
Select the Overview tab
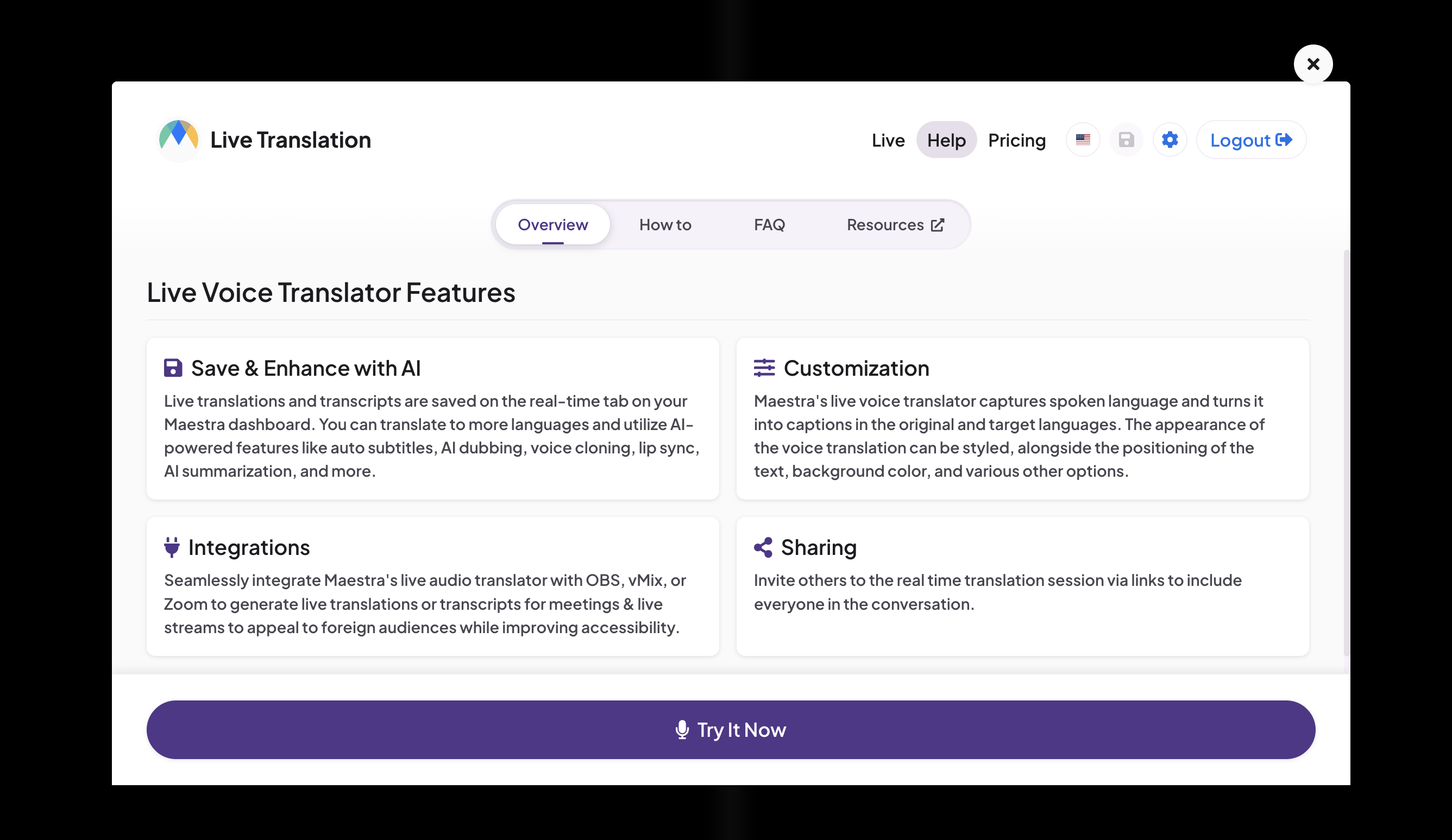click(552, 225)
